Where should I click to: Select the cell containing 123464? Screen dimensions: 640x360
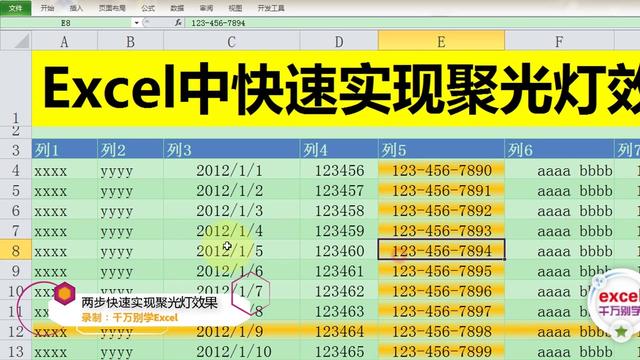339,331
